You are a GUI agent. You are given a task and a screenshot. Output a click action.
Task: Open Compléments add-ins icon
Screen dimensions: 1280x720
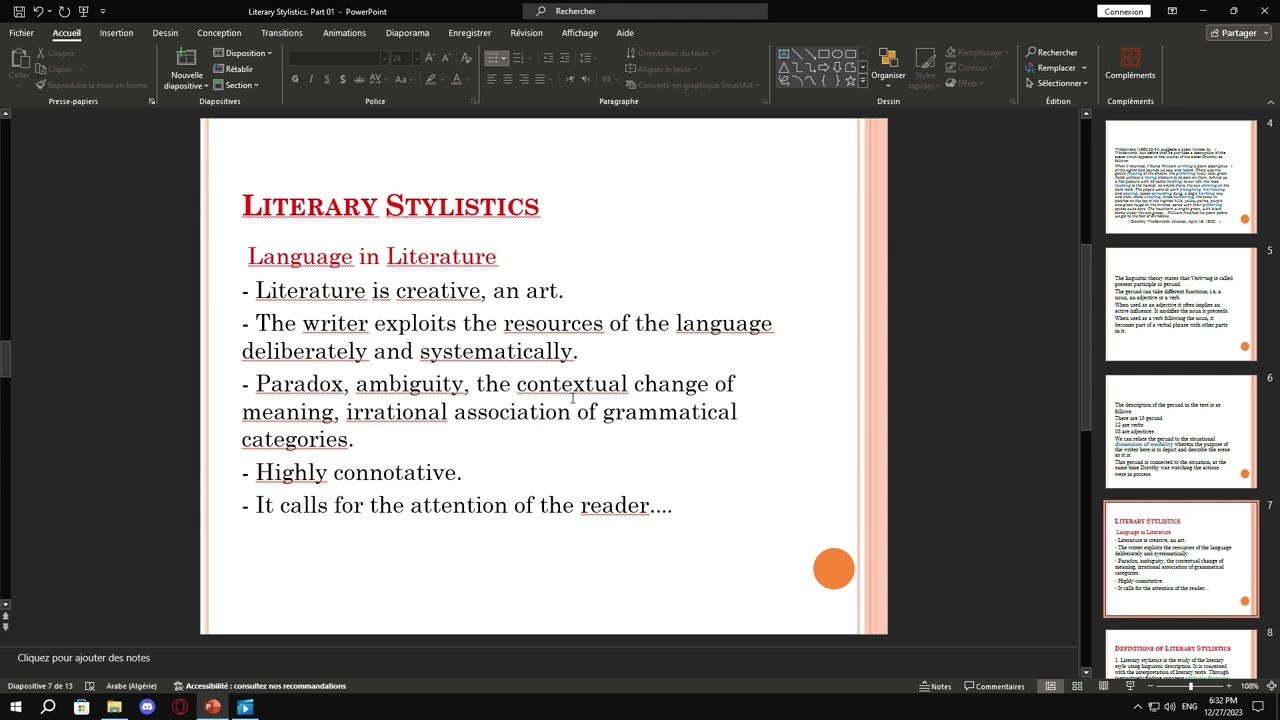tap(1130, 58)
